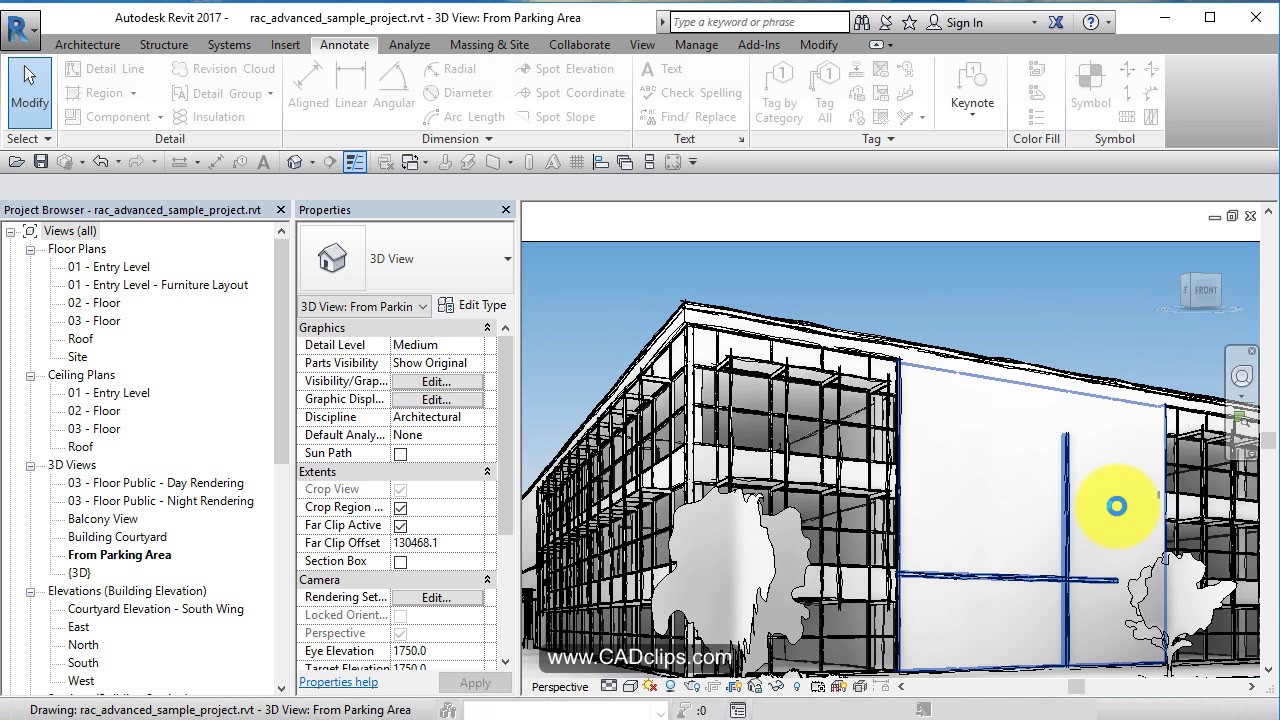
Task: Toggle Temporary Hide/Isolate glasses icon
Action: (774, 686)
